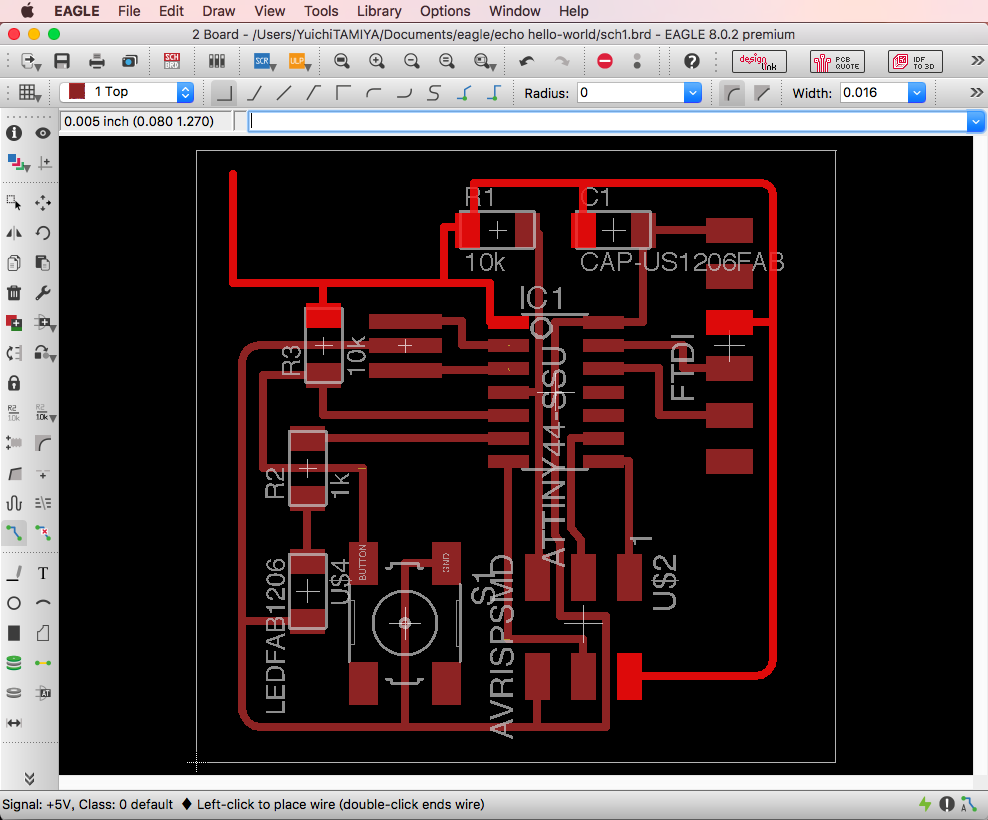Image resolution: width=988 pixels, height=820 pixels.
Task: Click the Zoom to fit icon
Action: tap(342, 61)
